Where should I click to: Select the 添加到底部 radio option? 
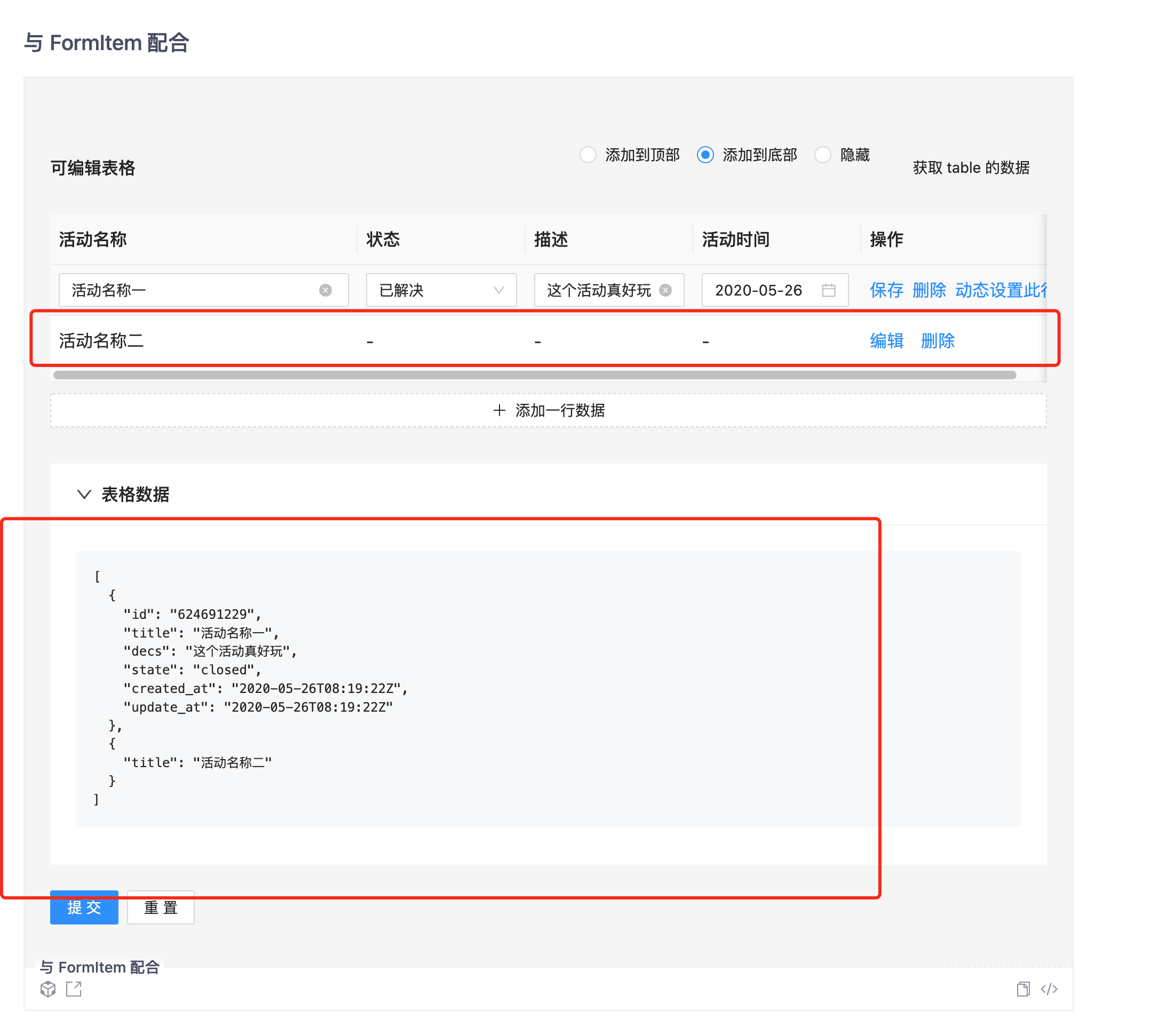[x=705, y=155]
